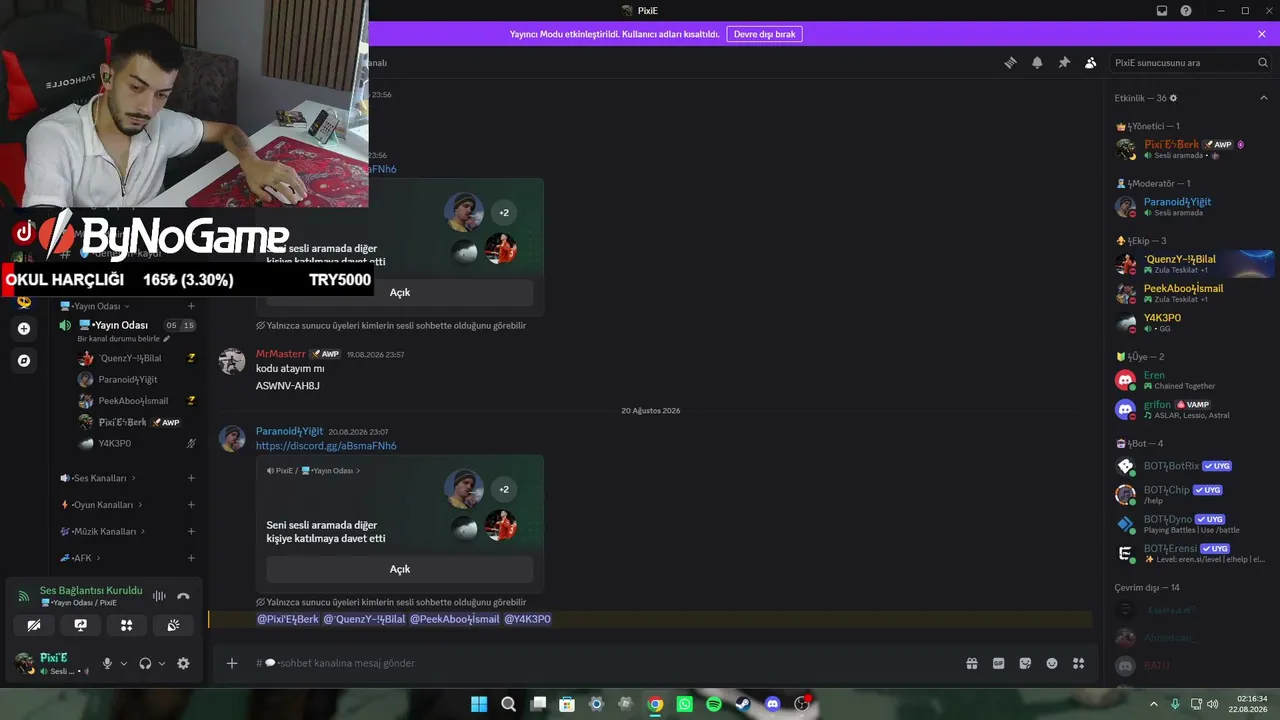Open user settings gear
This screenshot has width=1280, height=720.
(x=183, y=663)
